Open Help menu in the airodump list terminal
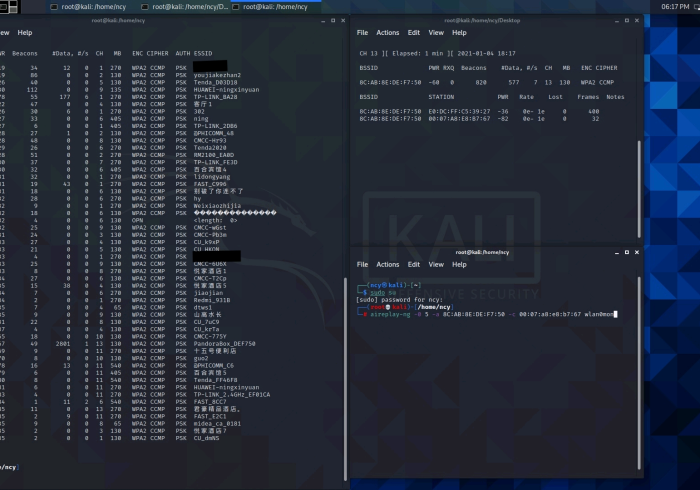This screenshot has height=490, width=700. (25, 32)
